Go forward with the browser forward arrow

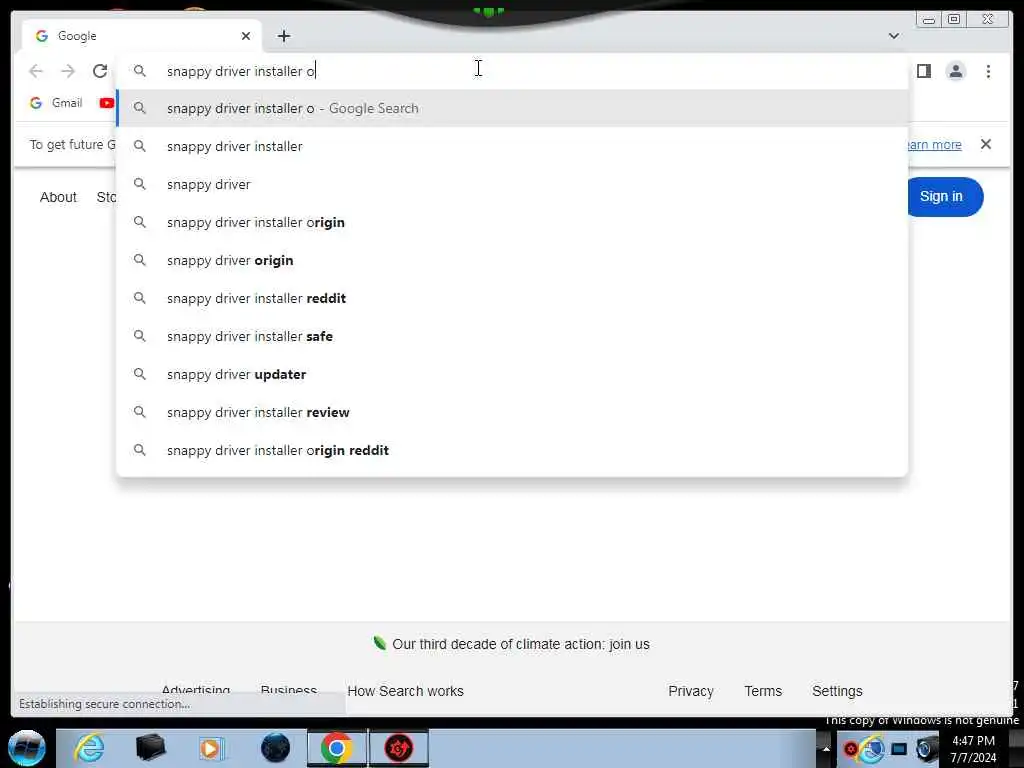point(67,71)
